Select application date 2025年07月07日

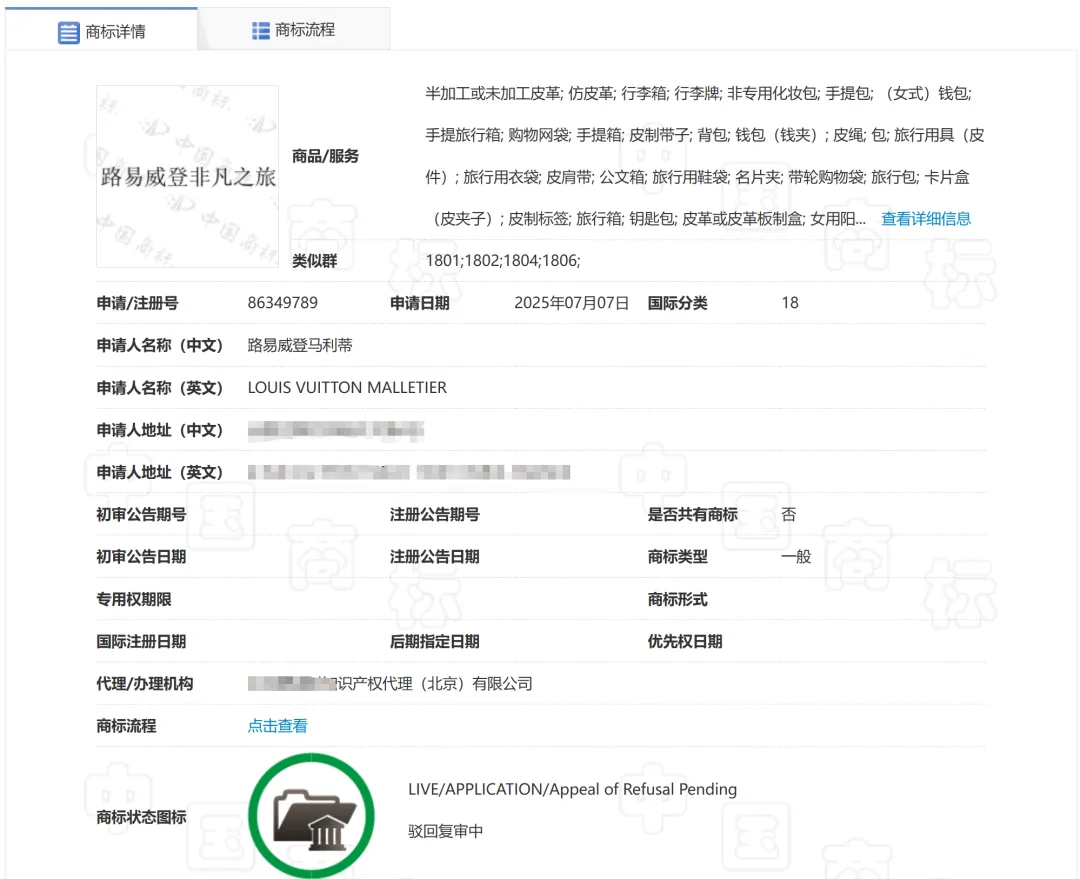[x=572, y=303]
